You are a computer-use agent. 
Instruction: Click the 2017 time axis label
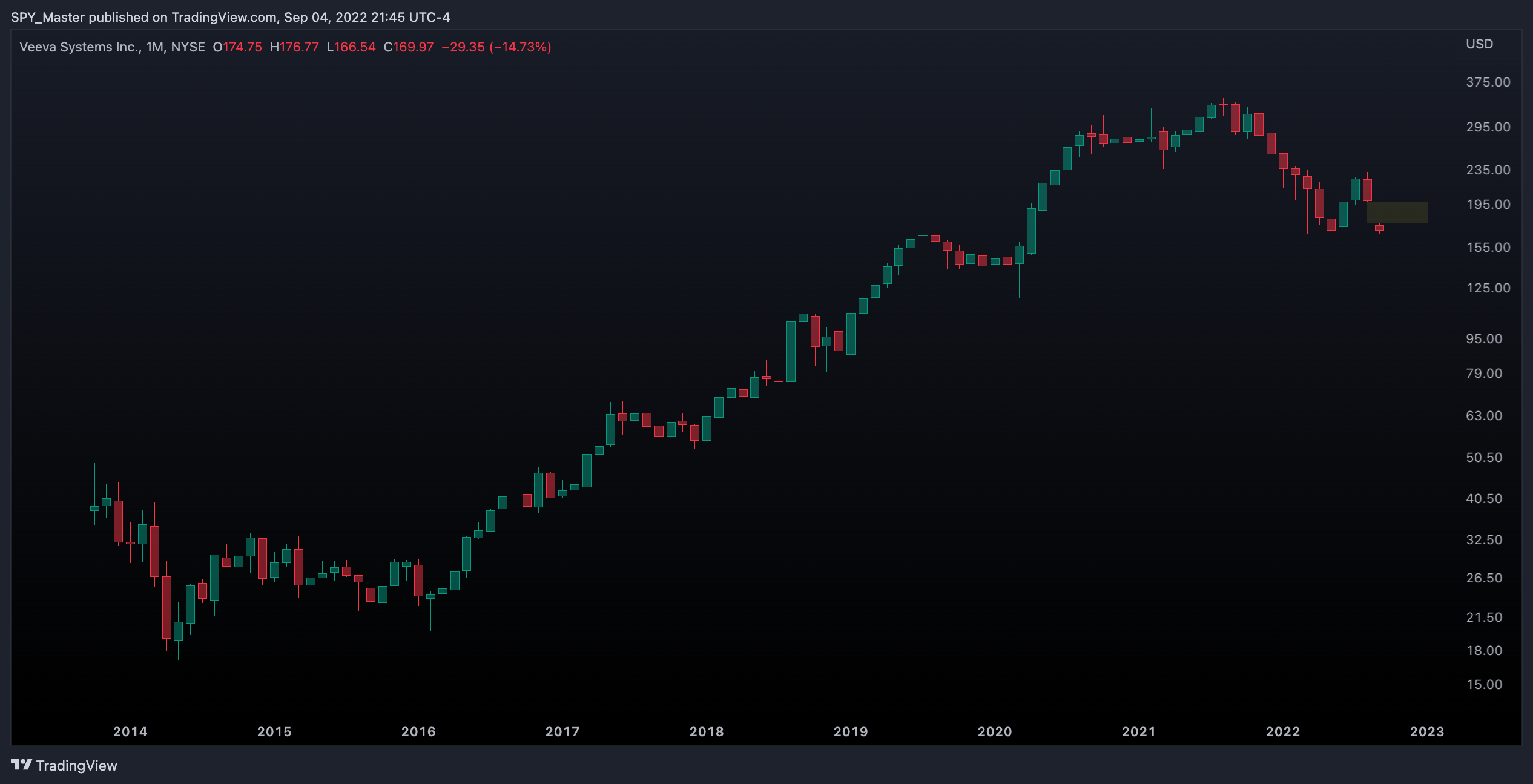click(x=562, y=732)
